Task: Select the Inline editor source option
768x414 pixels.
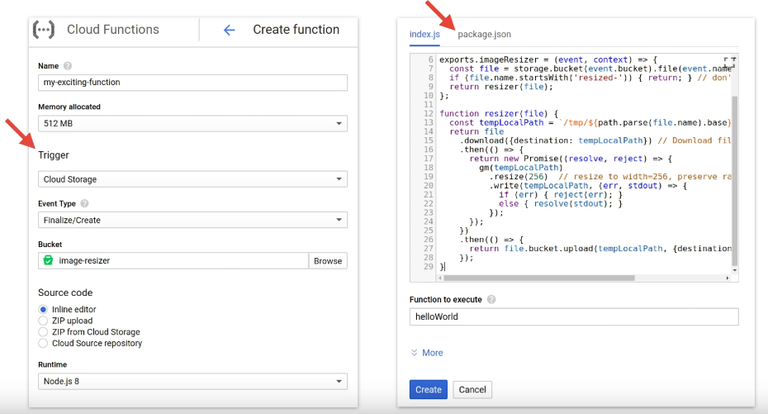Action: (x=43, y=309)
